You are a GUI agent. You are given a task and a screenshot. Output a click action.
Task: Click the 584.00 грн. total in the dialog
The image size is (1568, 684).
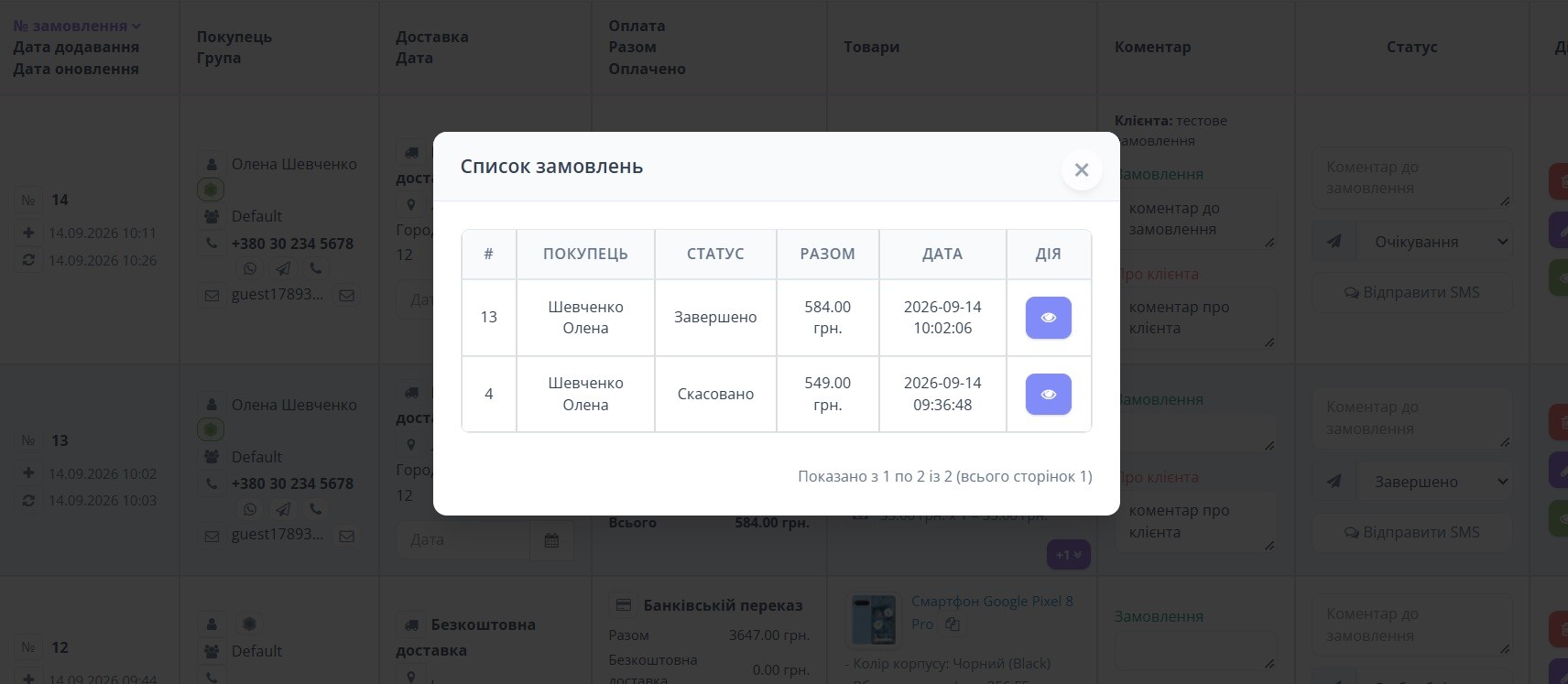tap(828, 318)
